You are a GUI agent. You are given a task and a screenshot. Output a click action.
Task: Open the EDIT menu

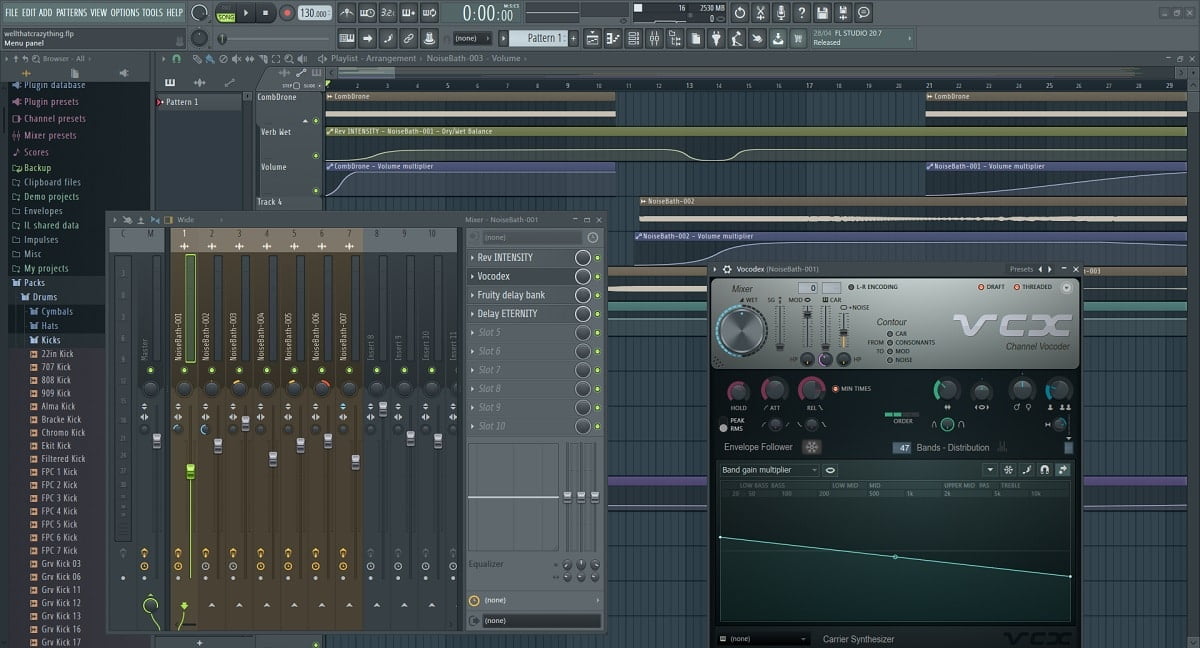pyautogui.click(x=29, y=12)
